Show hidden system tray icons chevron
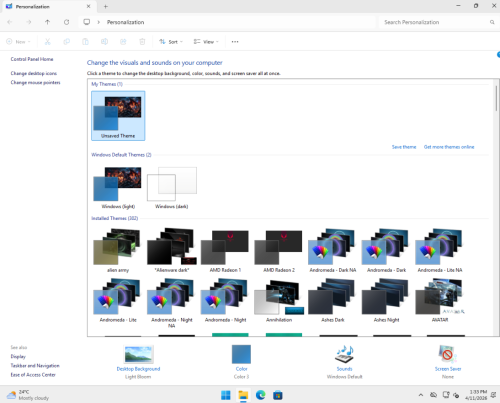This screenshot has height=403, width=500. coord(421,395)
